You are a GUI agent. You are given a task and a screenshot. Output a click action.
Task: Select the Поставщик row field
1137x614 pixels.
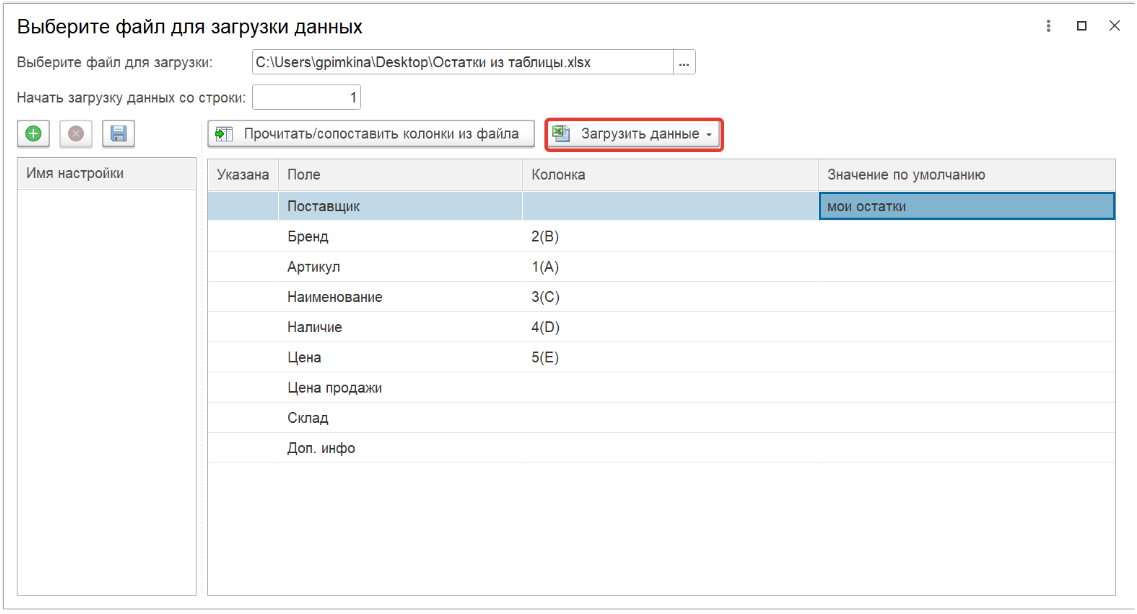point(323,206)
